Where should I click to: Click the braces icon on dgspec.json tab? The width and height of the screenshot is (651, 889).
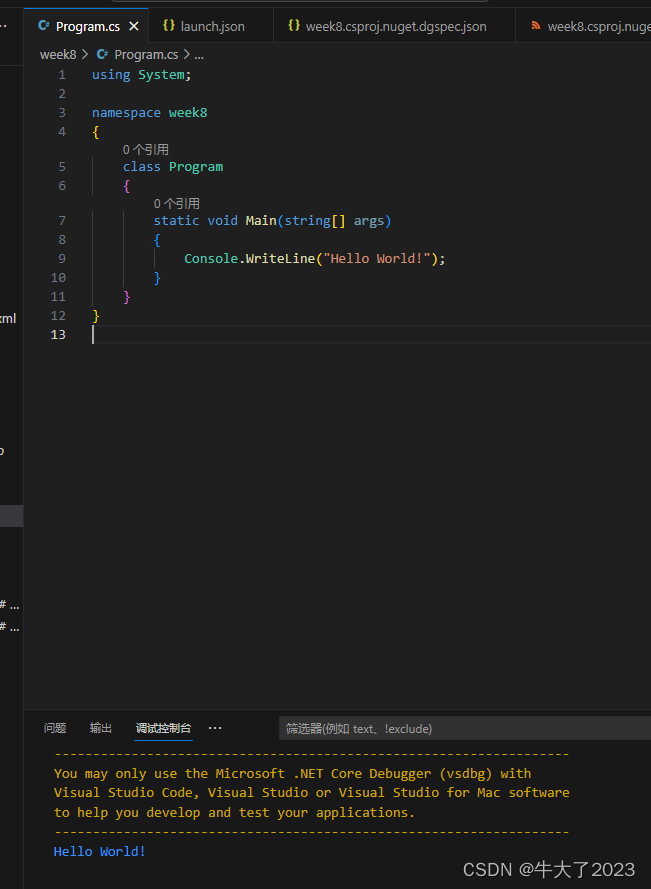(294, 26)
